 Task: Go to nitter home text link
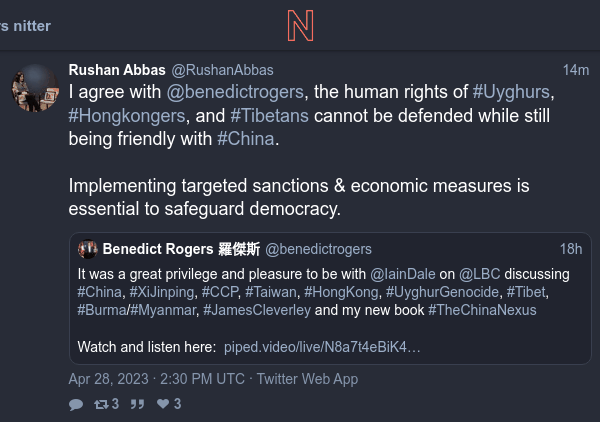coord(26,25)
